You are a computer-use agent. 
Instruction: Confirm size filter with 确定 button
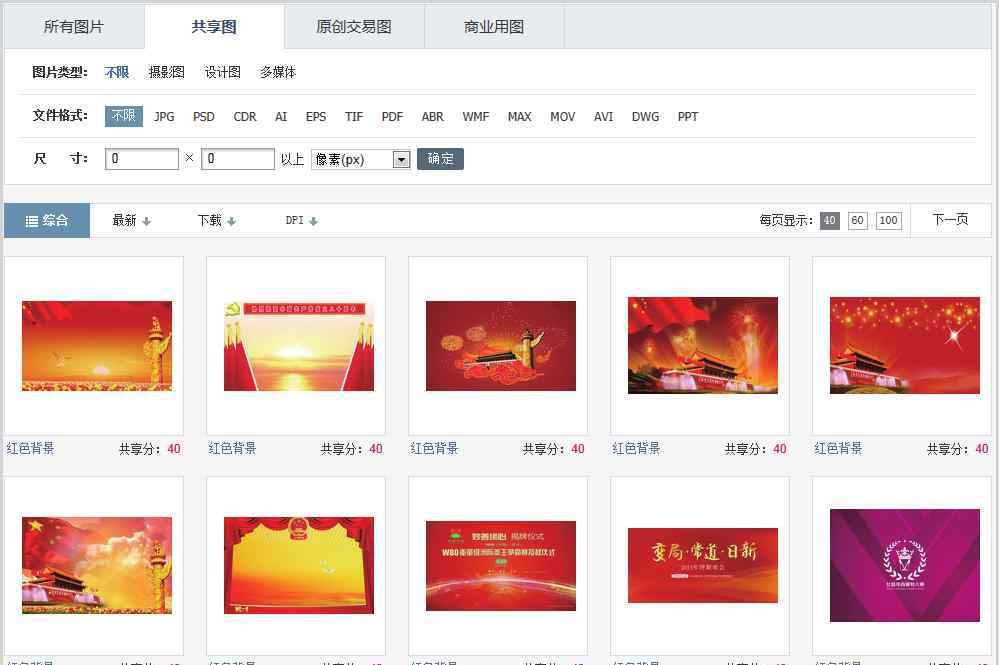coord(440,159)
